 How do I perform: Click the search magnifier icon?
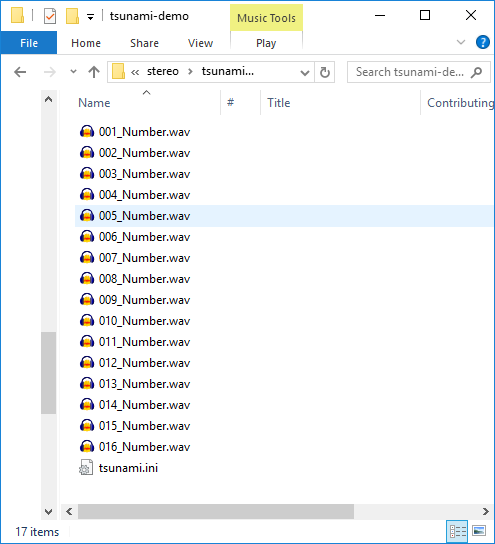(x=477, y=72)
